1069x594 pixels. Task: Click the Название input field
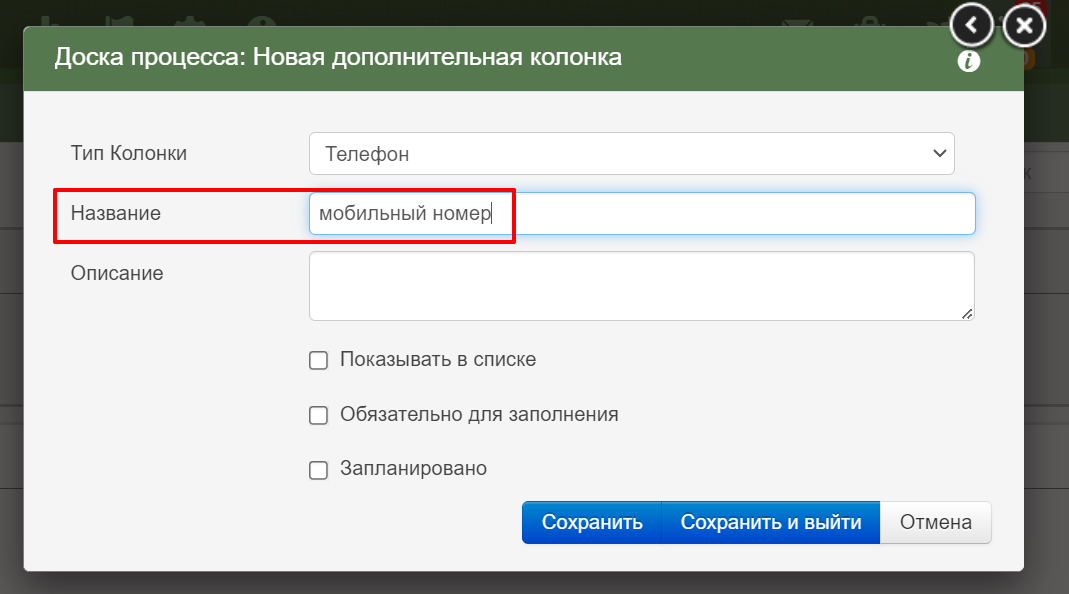pyautogui.click(x=642, y=213)
